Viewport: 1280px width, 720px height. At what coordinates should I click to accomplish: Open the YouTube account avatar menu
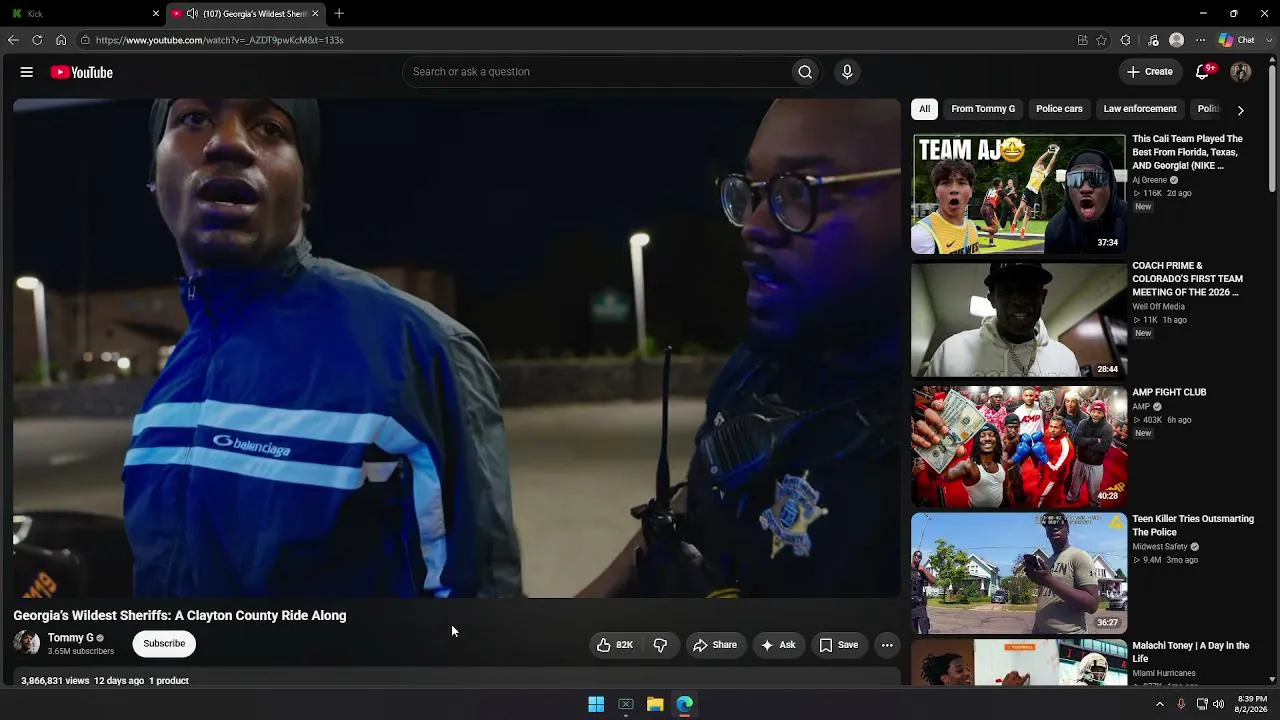point(1241,72)
